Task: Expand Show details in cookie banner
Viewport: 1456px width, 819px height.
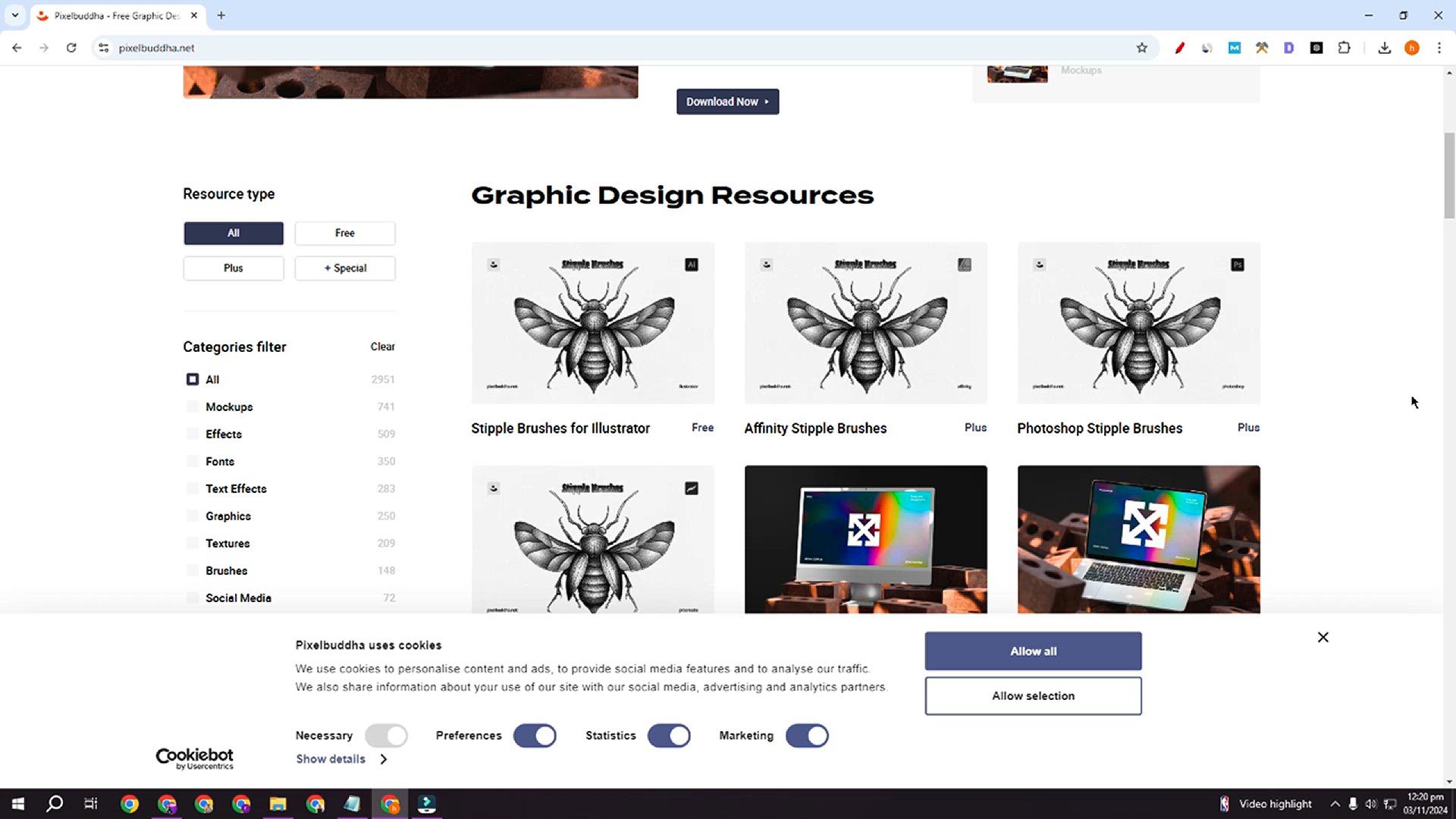Action: click(341, 759)
